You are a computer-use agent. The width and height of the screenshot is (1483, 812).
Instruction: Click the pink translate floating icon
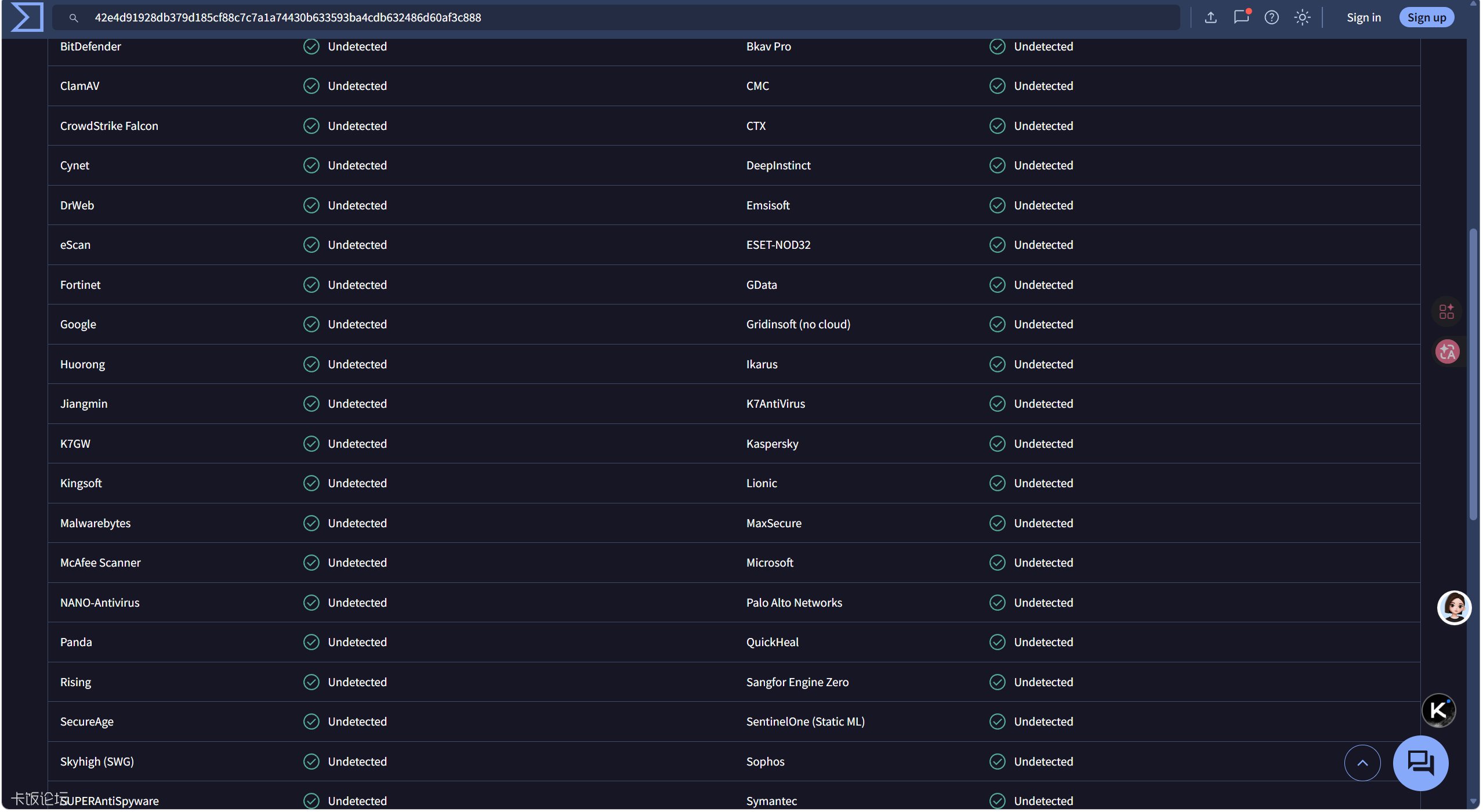(1447, 351)
